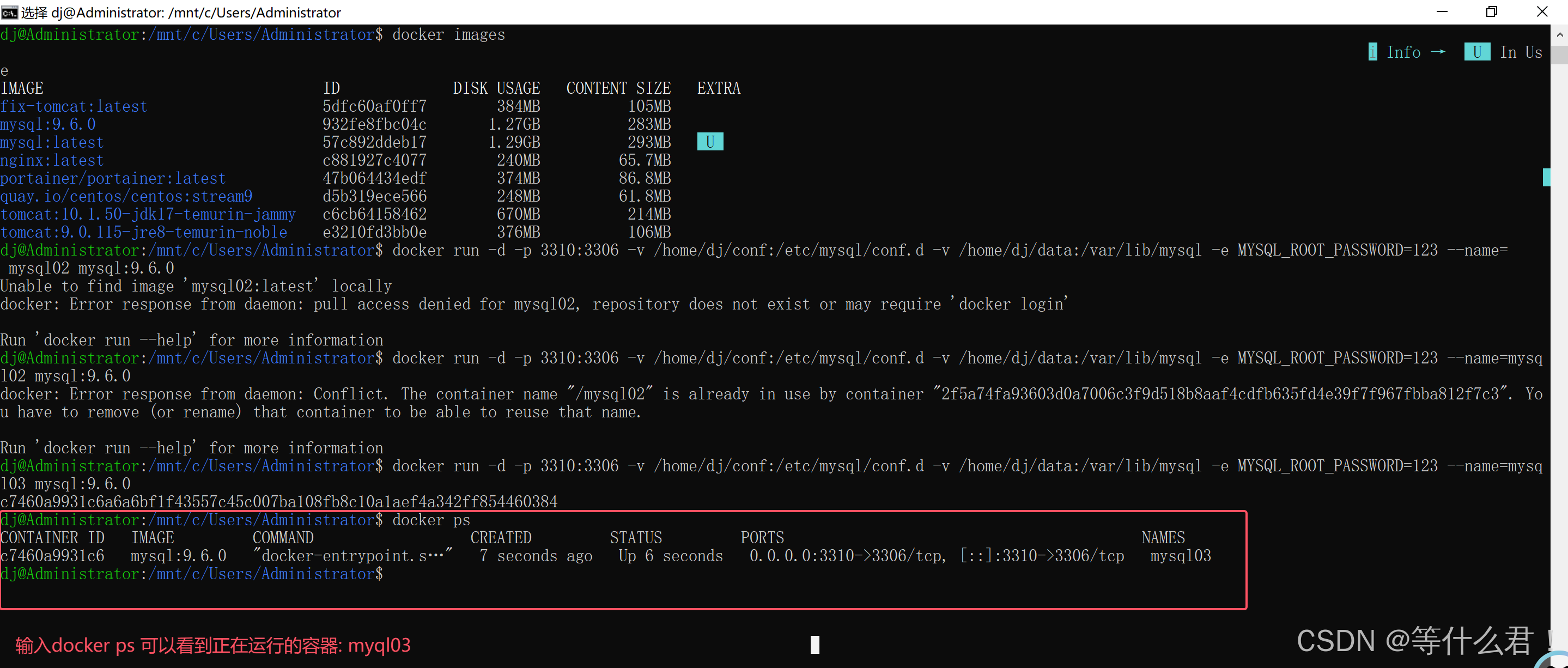
Task: Minimize the terminal window
Action: point(1442,12)
